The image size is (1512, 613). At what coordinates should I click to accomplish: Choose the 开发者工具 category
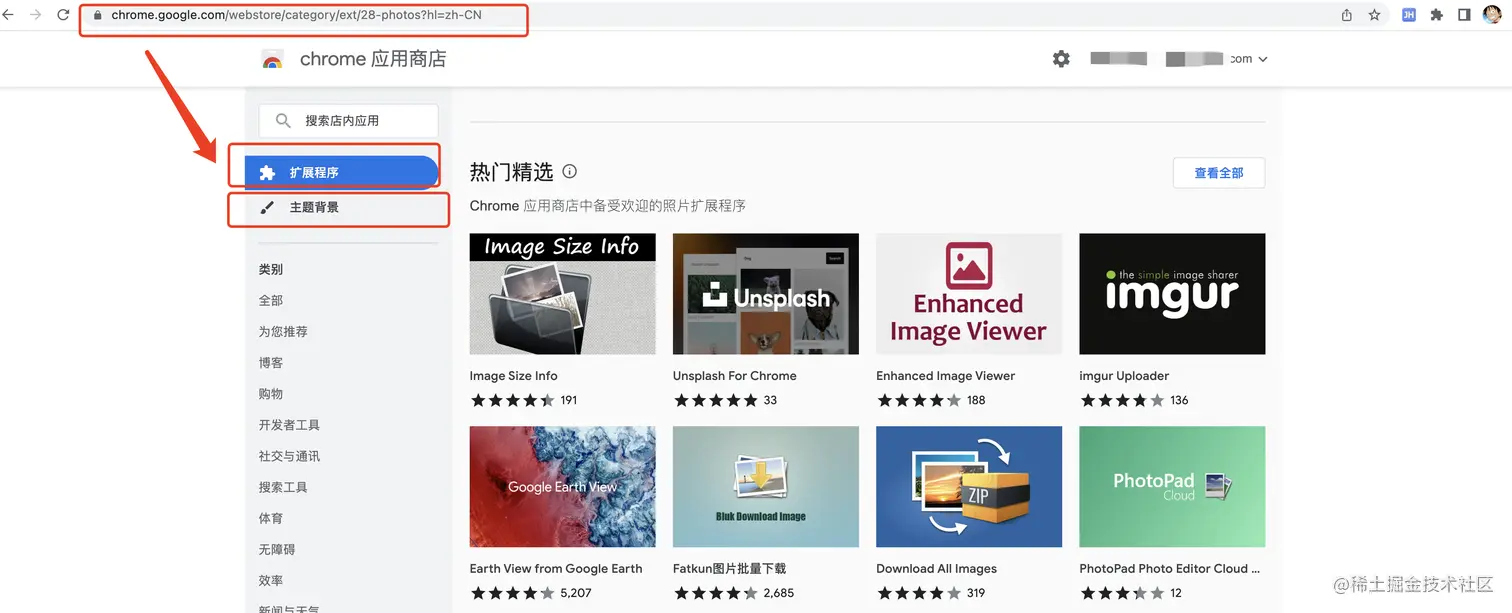tap(289, 425)
